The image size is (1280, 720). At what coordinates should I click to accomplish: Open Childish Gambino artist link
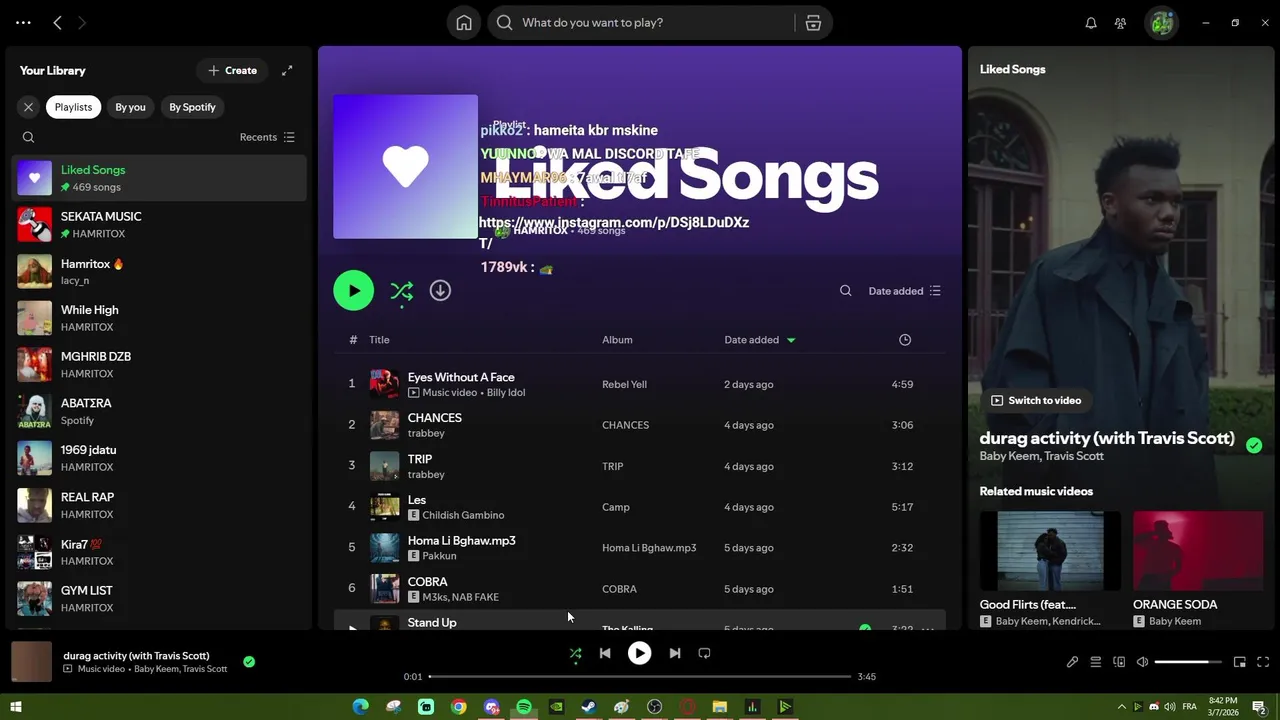pyautogui.click(x=463, y=515)
